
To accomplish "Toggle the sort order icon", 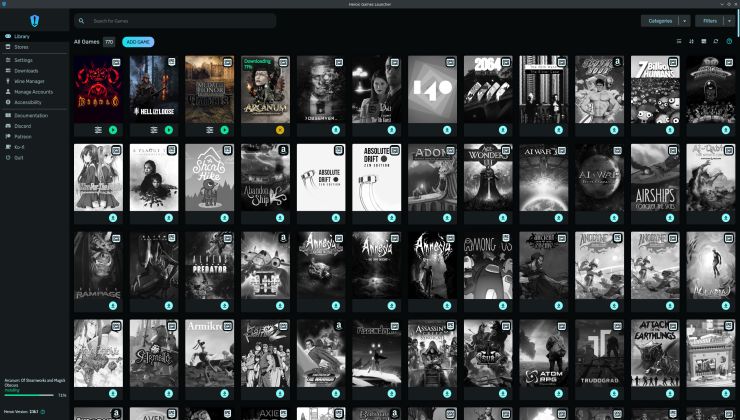I will [x=691, y=42].
